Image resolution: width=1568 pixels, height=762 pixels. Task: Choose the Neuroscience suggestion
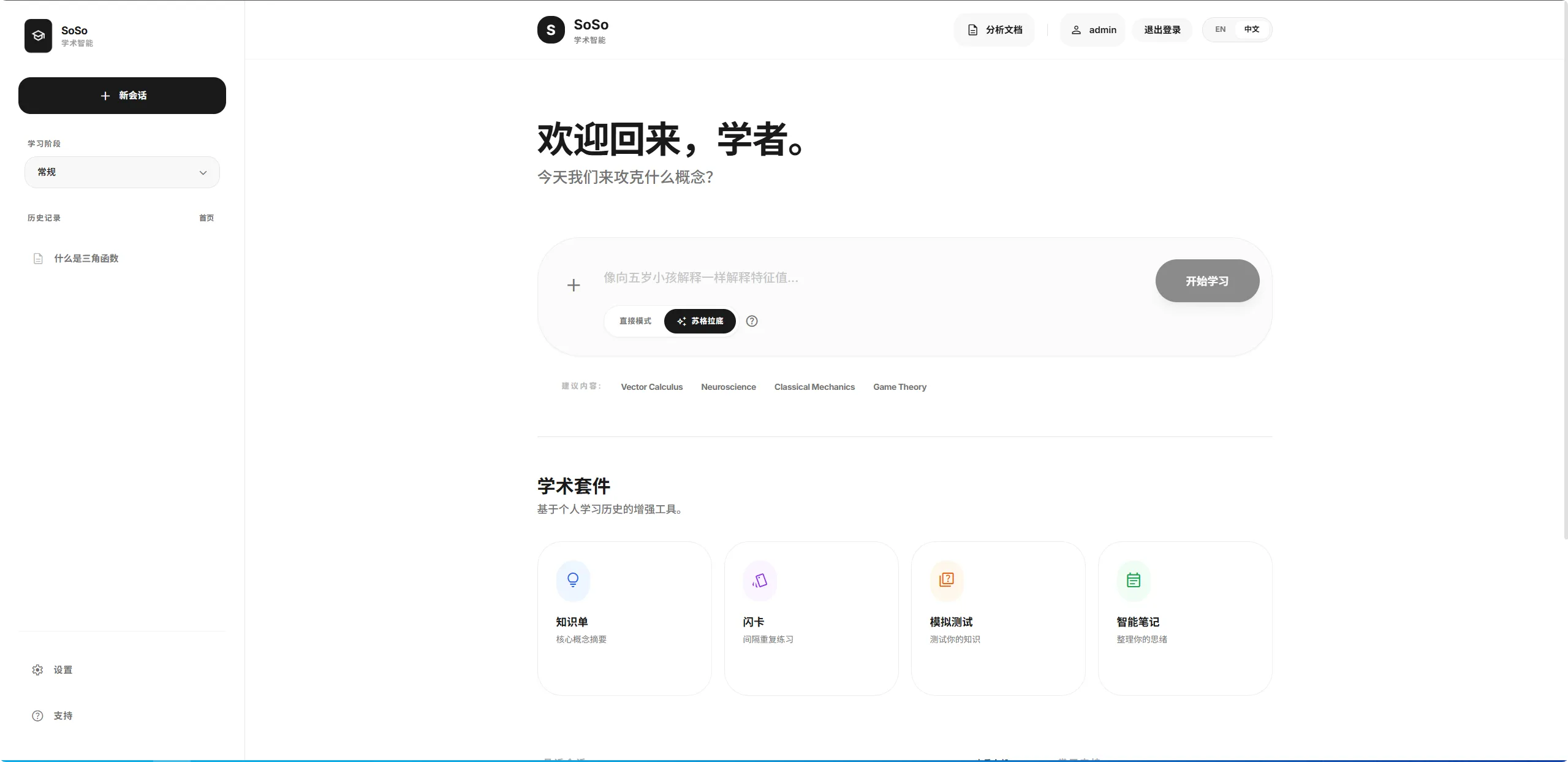pos(729,387)
